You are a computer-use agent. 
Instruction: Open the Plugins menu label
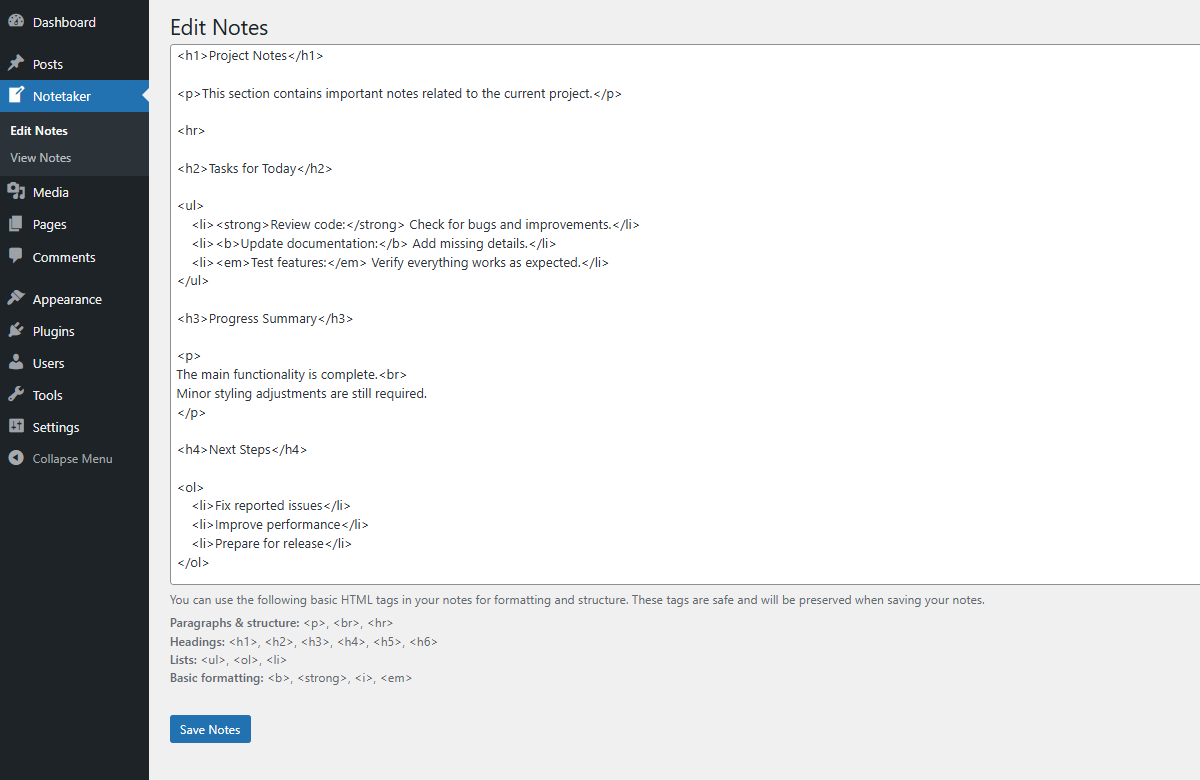tap(54, 331)
